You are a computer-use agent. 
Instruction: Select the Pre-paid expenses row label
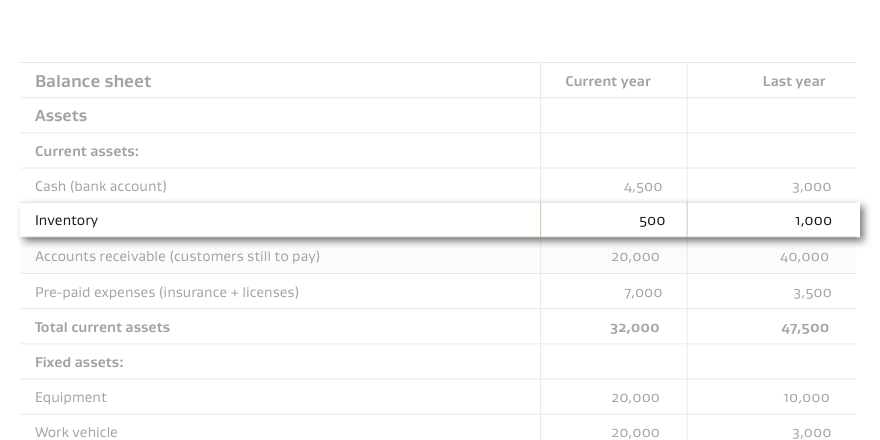tap(166, 292)
